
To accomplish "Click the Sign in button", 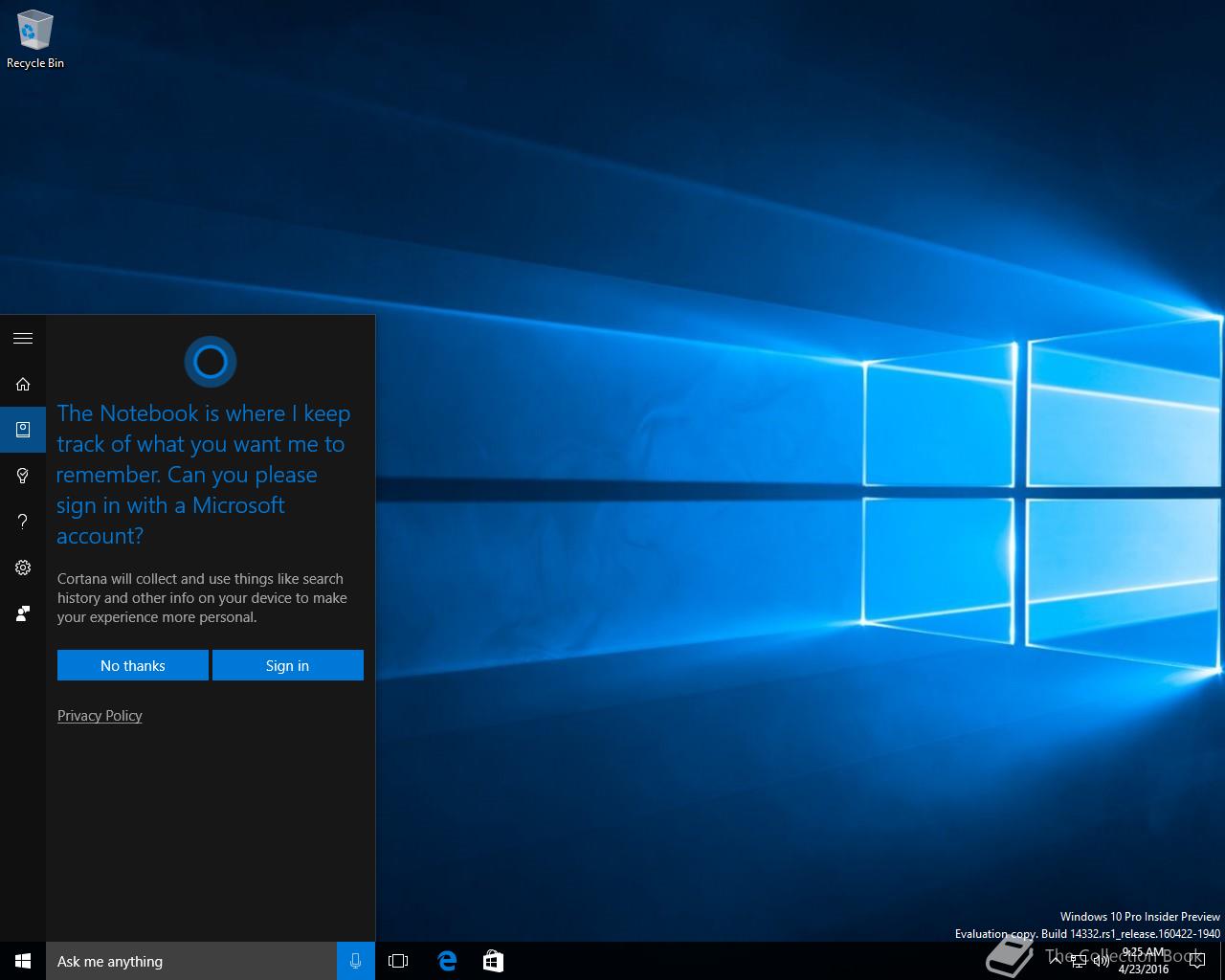I will pos(288,665).
